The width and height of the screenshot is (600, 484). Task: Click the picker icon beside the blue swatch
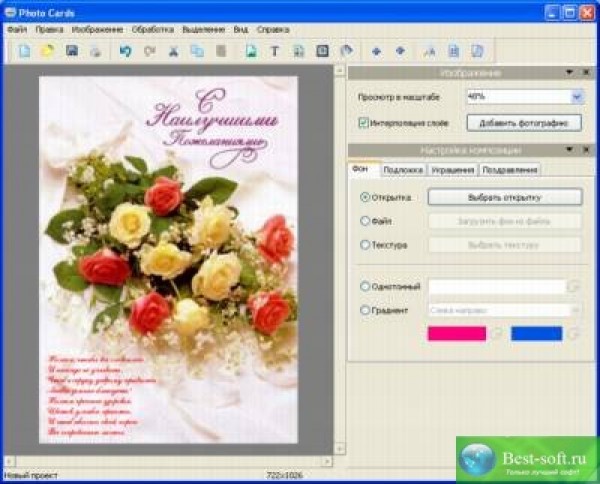point(573,334)
